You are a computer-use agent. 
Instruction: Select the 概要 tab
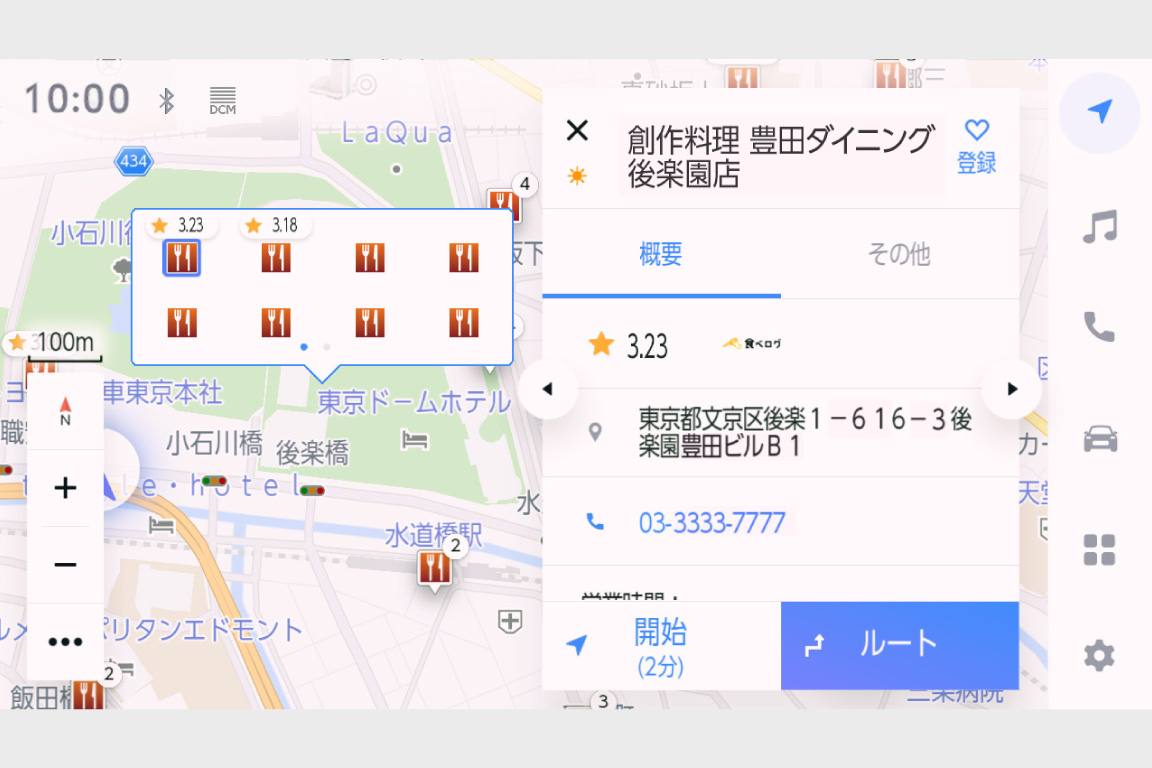point(660,254)
